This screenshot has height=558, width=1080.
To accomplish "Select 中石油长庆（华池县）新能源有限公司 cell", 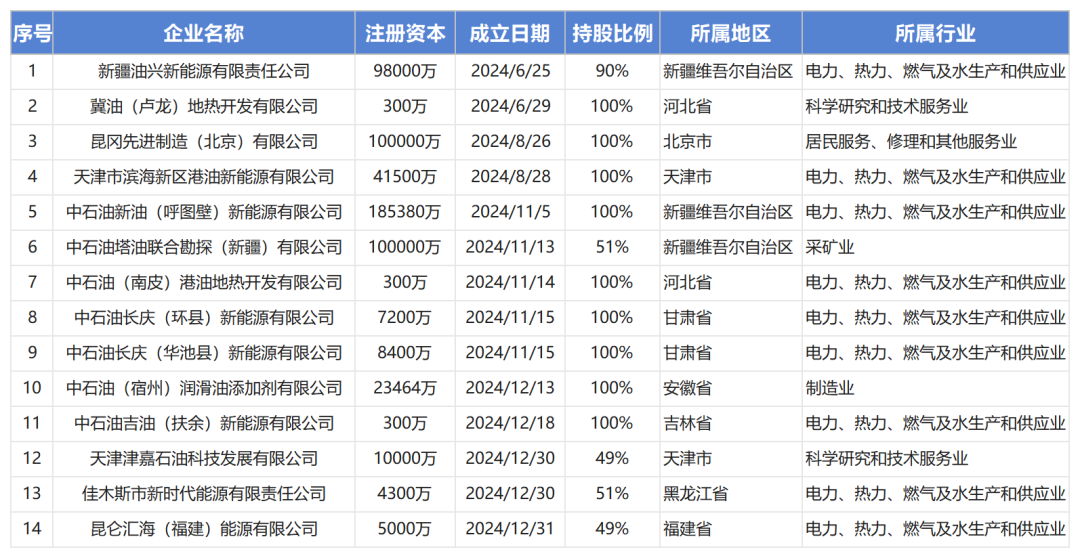I will (204, 353).
